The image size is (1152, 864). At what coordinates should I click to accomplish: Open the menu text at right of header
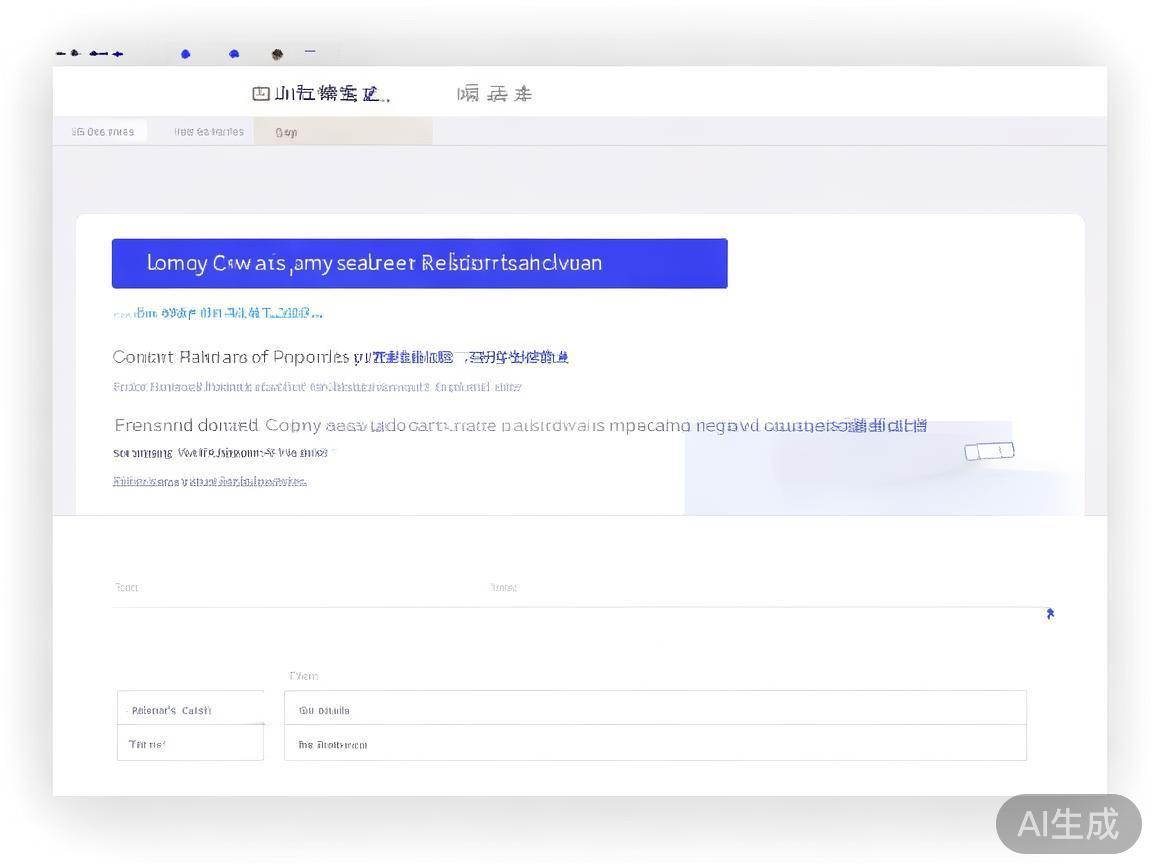494,94
